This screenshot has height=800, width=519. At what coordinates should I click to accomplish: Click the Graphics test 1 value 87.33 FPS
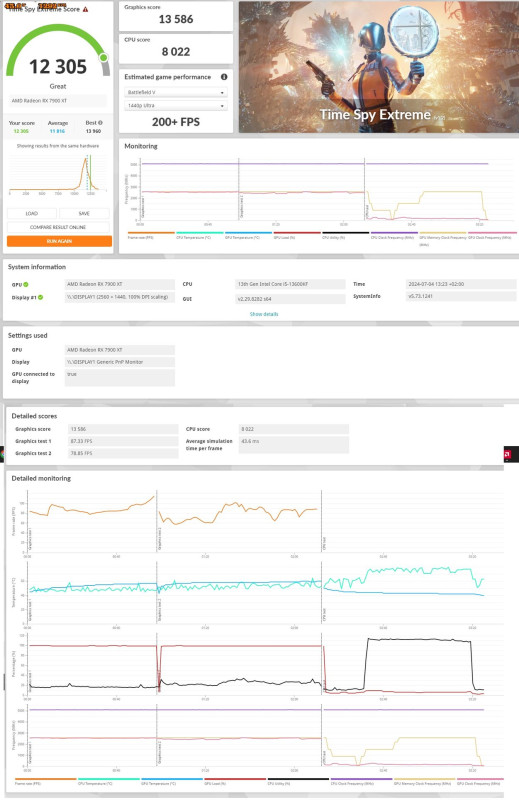pyautogui.click(x=123, y=441)
